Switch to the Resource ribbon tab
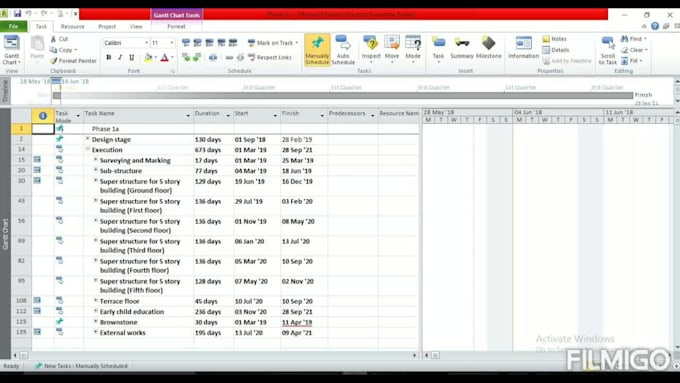This screenshot has height=383, width=680. tap(72, 26)
